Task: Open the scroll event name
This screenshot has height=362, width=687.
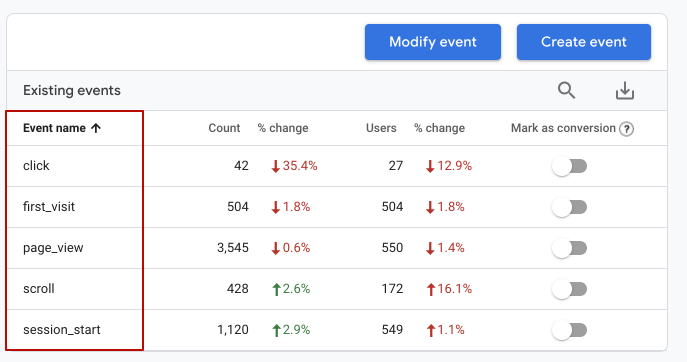Action: tap(39, 288)
